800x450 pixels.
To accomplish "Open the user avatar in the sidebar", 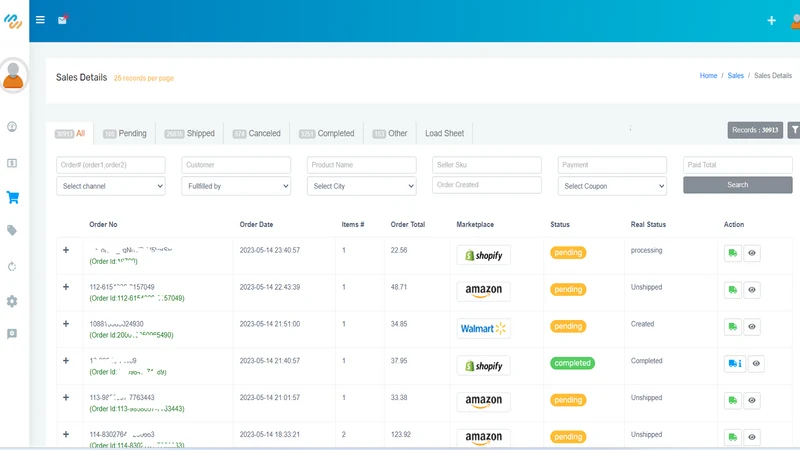I will coord(13,76).
